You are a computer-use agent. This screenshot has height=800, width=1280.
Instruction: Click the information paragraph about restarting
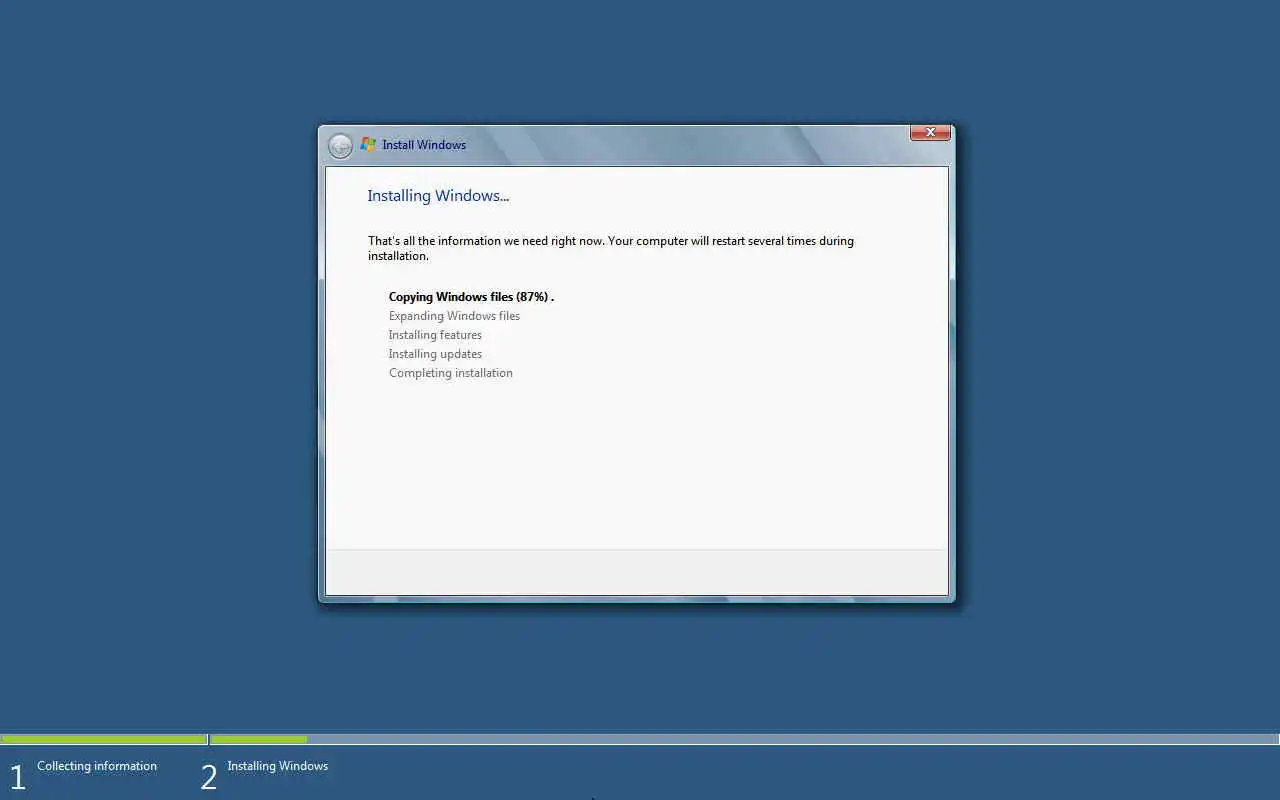(611, 248)
